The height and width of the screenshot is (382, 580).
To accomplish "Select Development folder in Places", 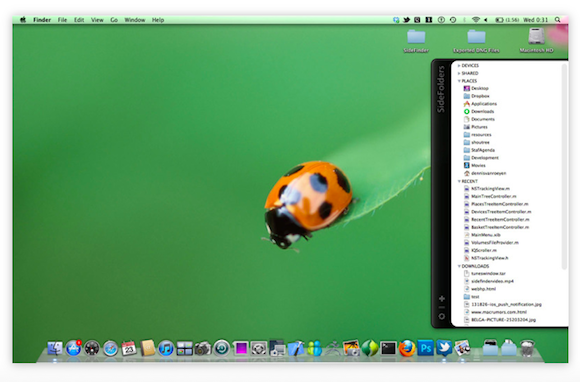I will [x=481, y=158].
